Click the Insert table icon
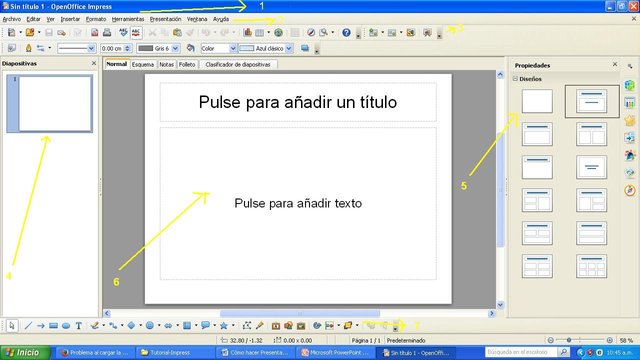The image size is (640, 360). [x=260, y=32]
